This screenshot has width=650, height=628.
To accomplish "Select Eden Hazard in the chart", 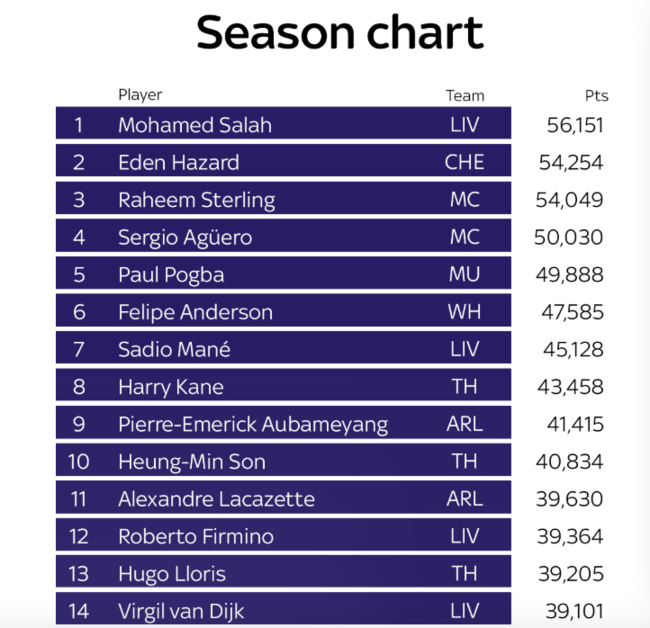I will (x=179, y=162).
